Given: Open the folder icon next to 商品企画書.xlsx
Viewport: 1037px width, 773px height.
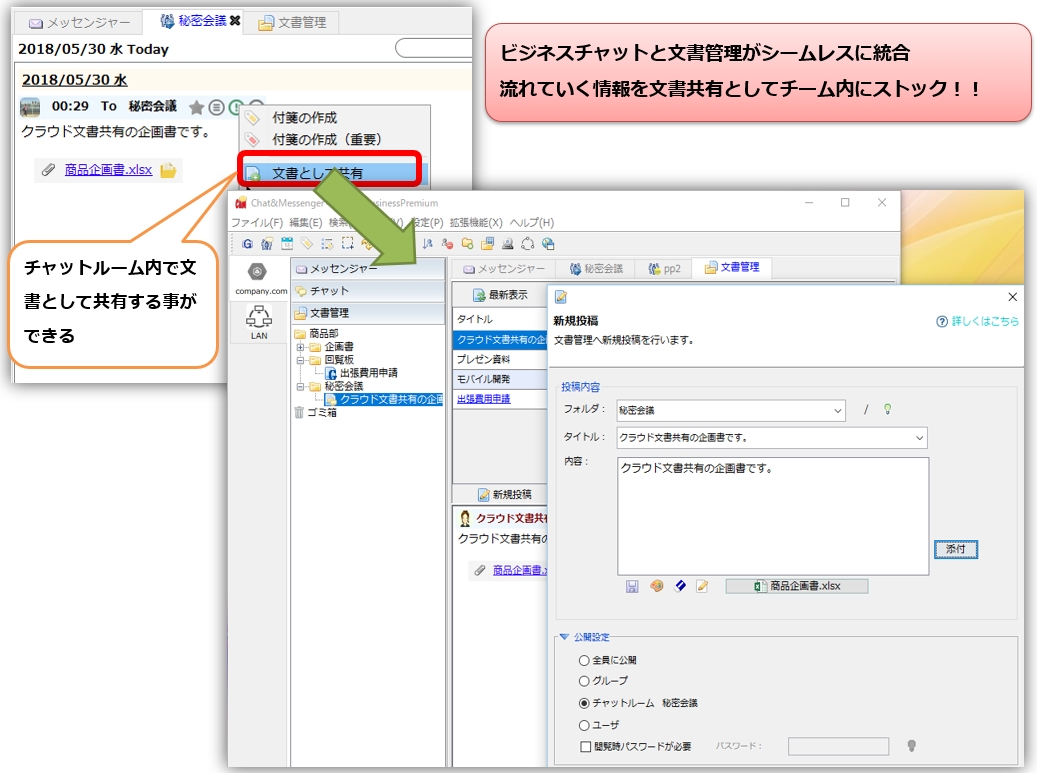Looking at the screenshot, I should point(169,170).
